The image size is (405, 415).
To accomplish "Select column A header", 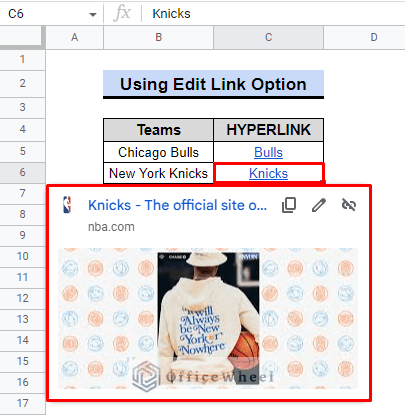I will coord(75,37).
